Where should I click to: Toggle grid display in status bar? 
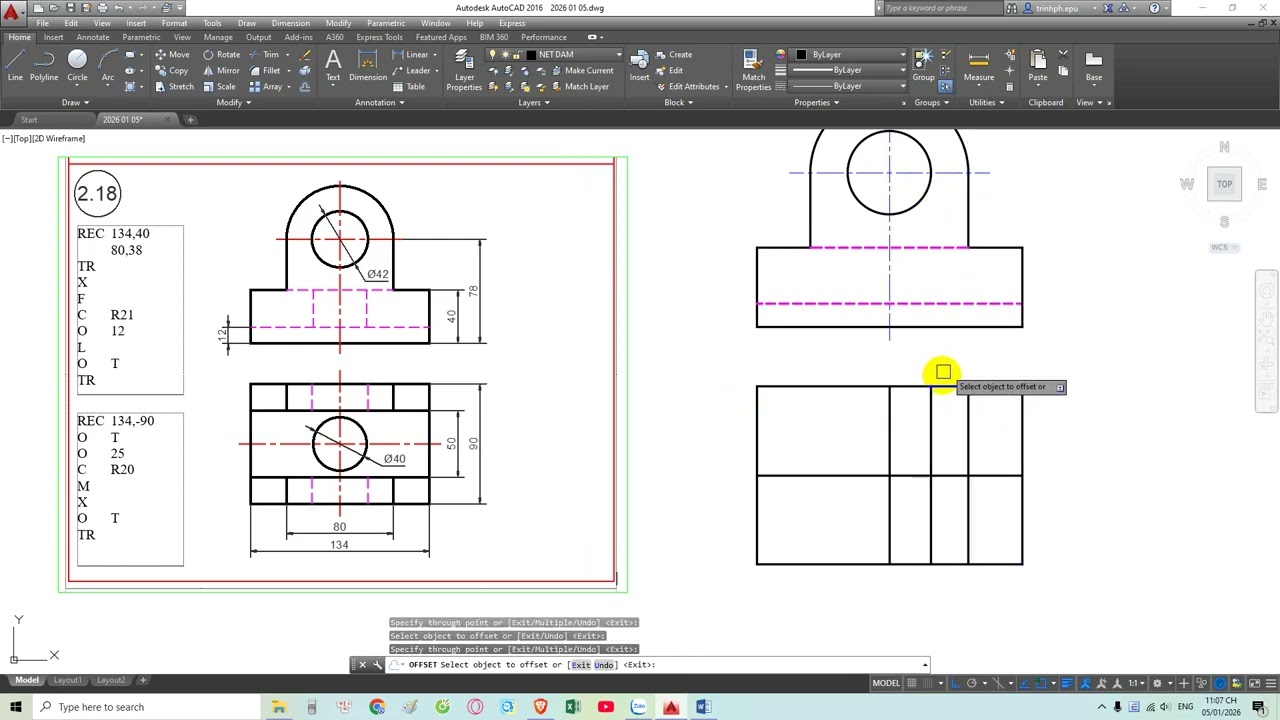[x=911, y=683]
